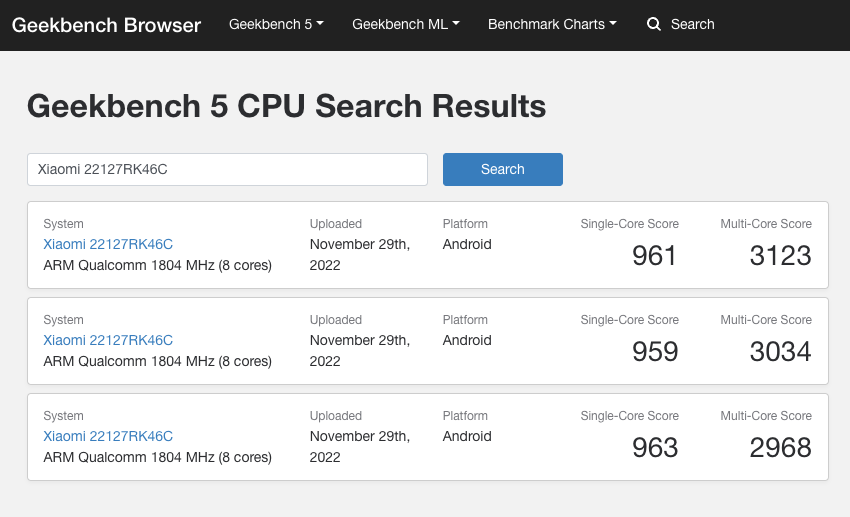Click Single-Core Score label above 959

point(629,320)
